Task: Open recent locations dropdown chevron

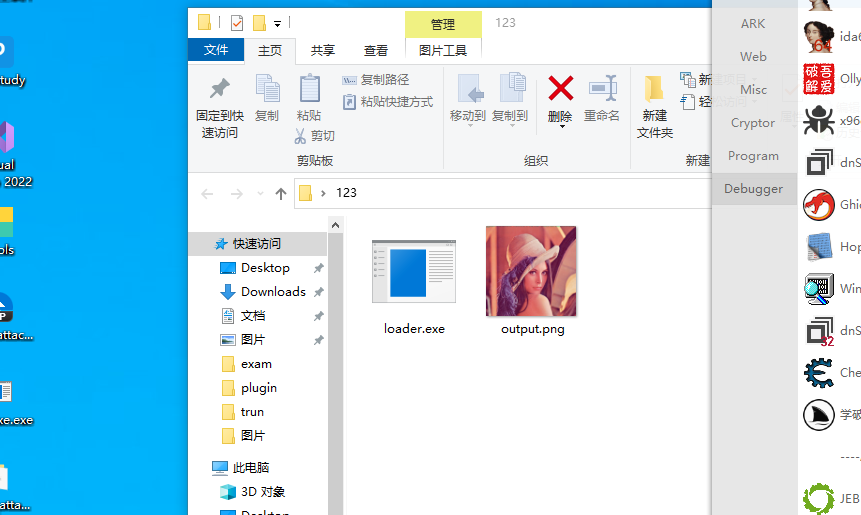Action: 260,194
